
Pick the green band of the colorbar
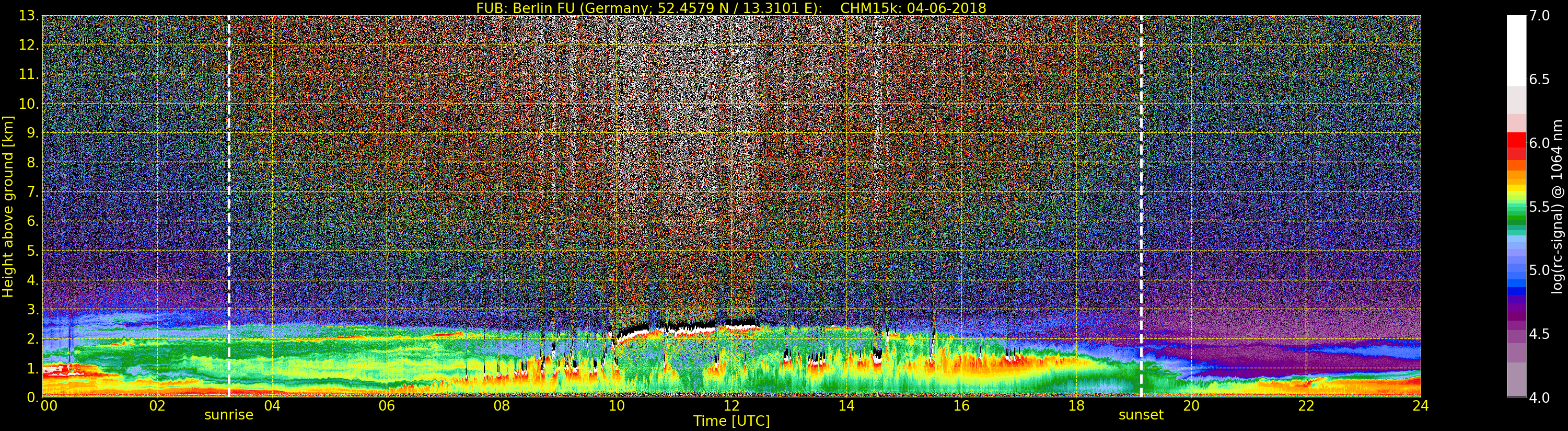[x=1516, y=217]
